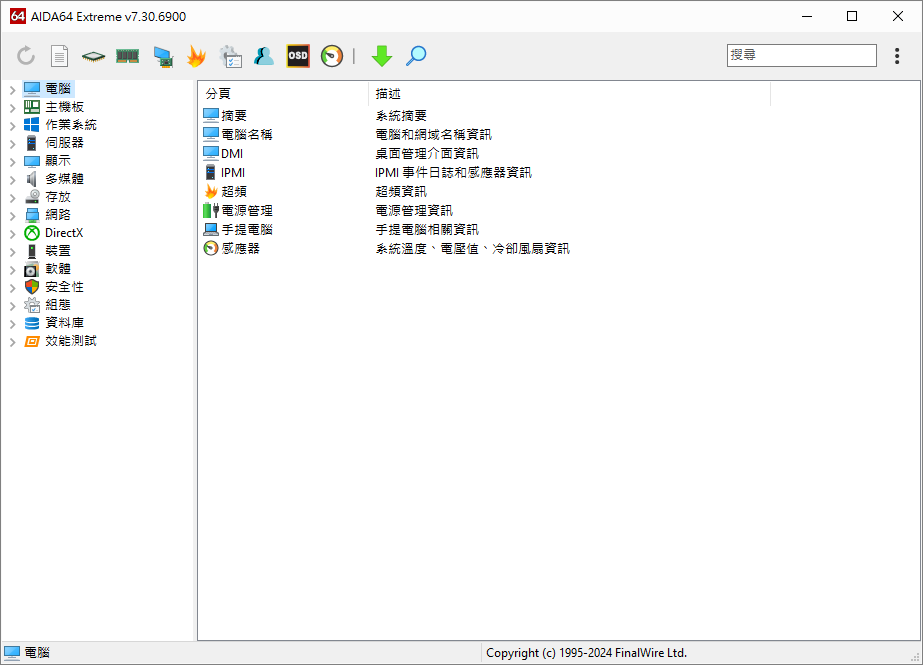Select the 電源管理 battery icon in the list
Viewport: 923px width, 665px height.
pos(211,210)
